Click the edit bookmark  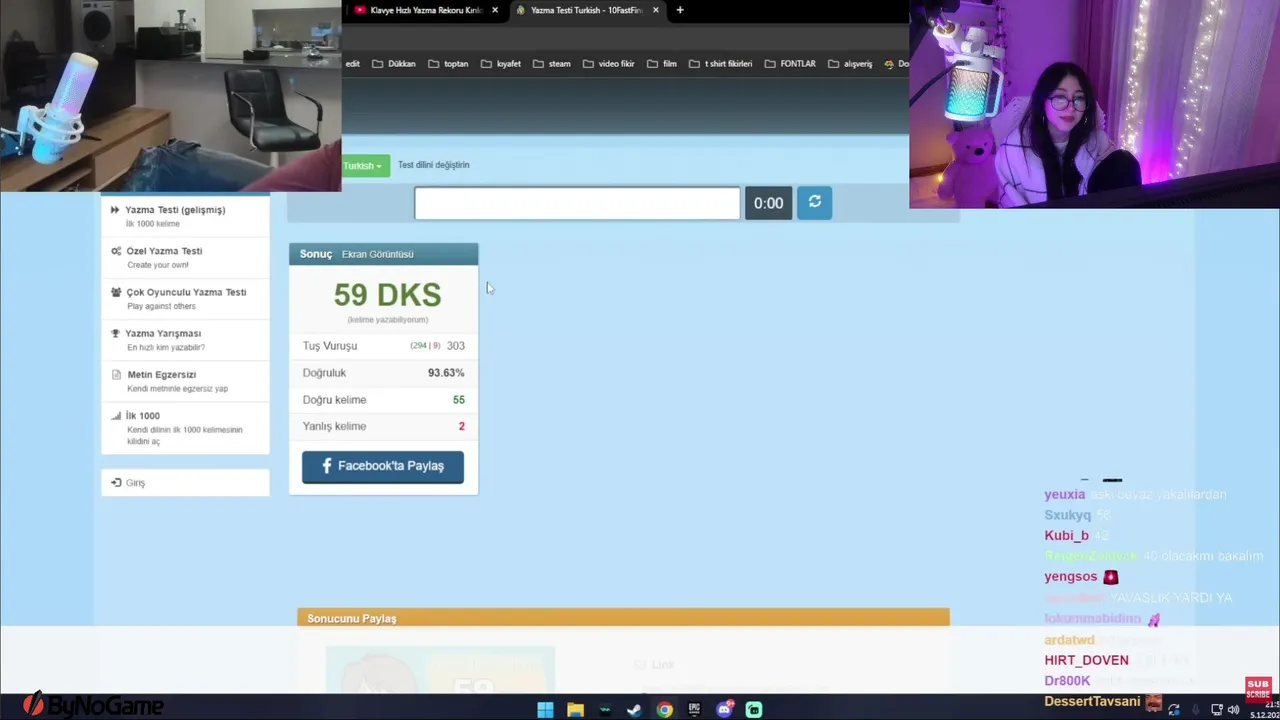352,64
